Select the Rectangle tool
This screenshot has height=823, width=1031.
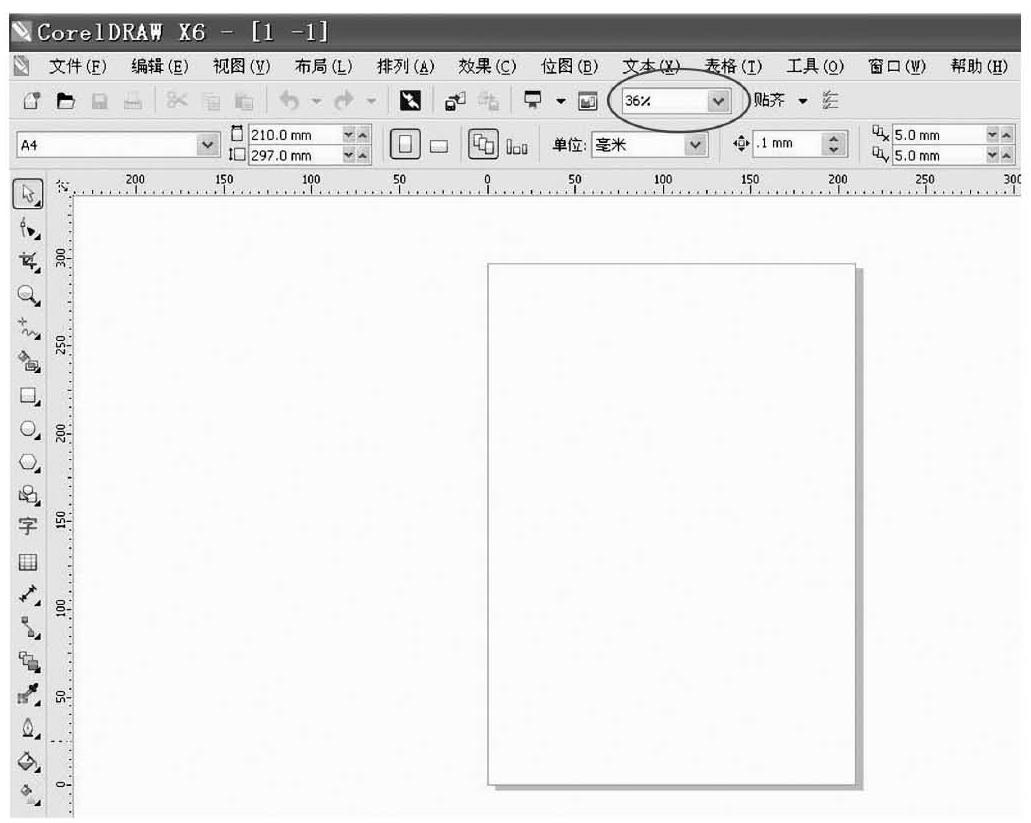pos(28,395)
